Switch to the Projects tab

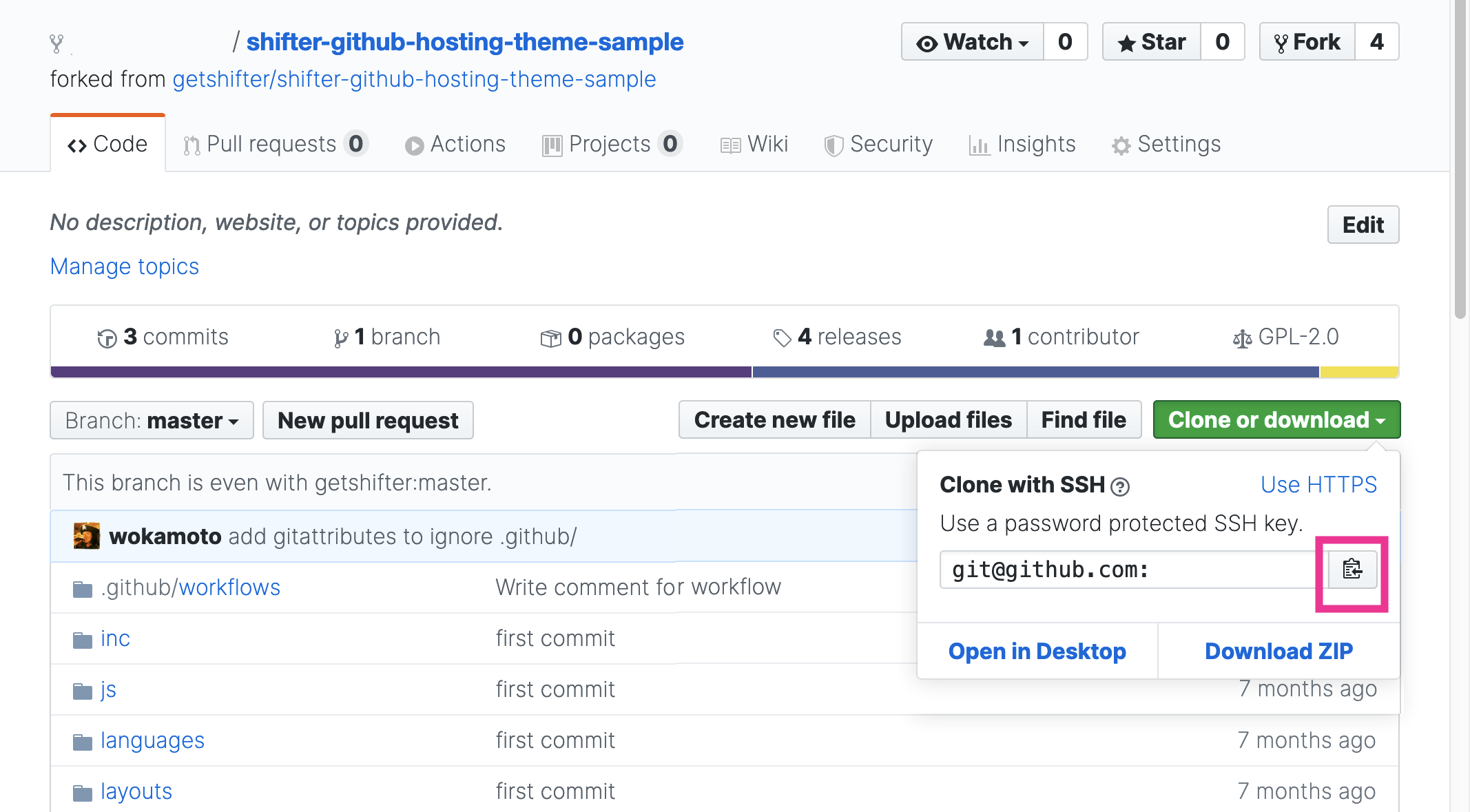pos(612,144)
